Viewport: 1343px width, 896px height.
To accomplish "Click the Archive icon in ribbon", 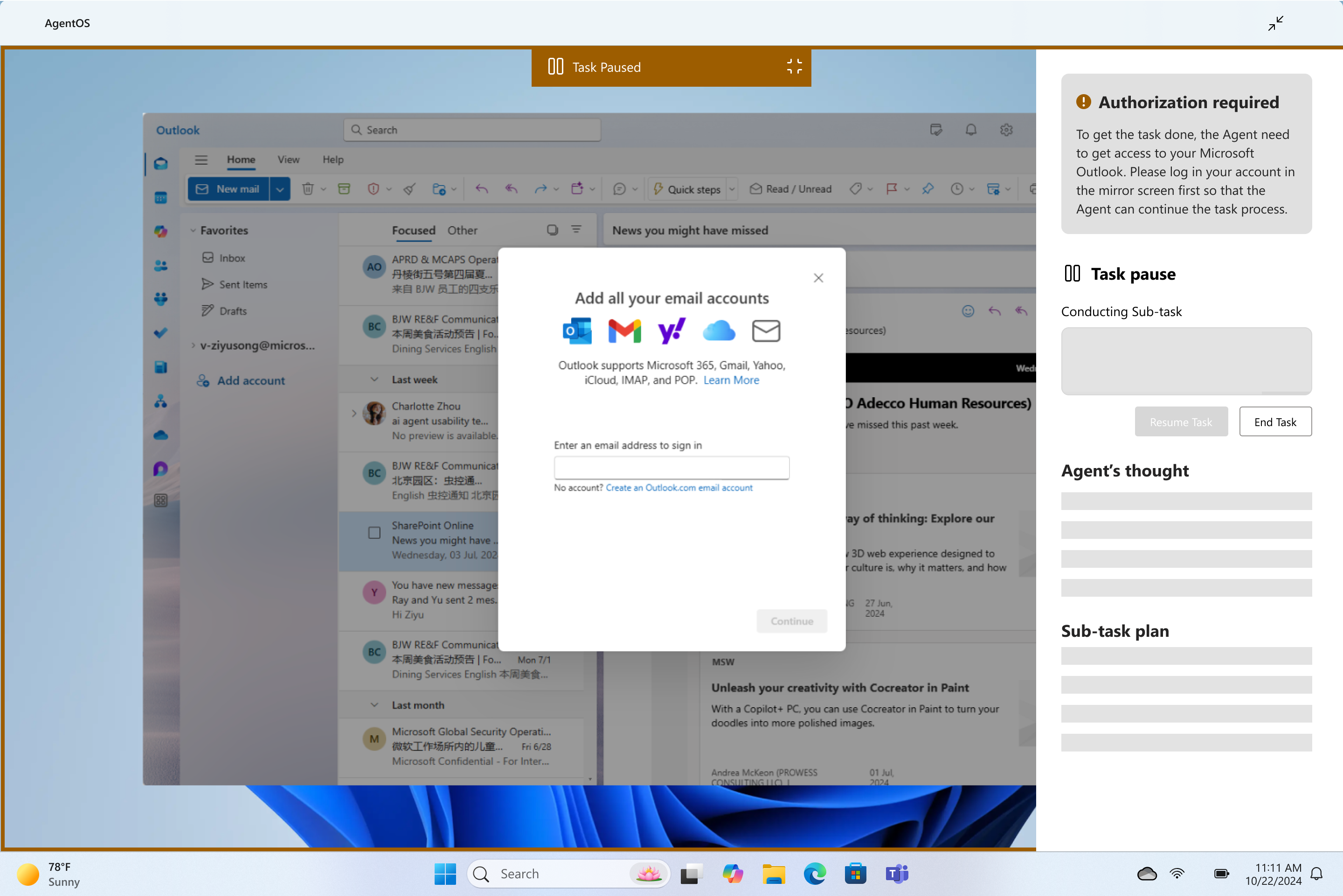I will [x=344, y=189].
